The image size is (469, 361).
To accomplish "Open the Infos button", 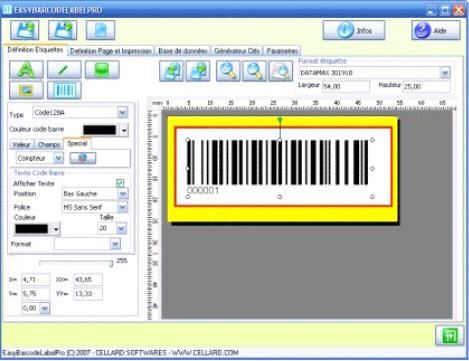I will (354, 30).
